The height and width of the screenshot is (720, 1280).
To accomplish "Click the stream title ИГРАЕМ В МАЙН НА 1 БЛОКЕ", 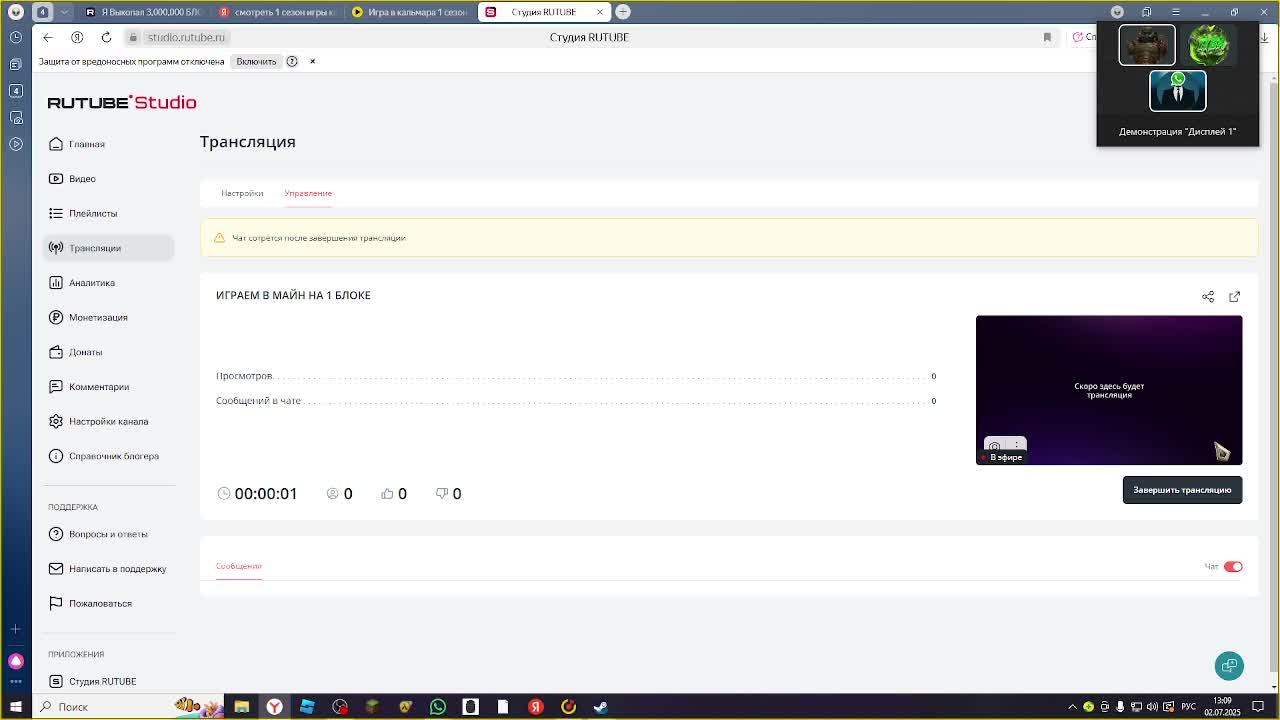I will tap(293, 295).
